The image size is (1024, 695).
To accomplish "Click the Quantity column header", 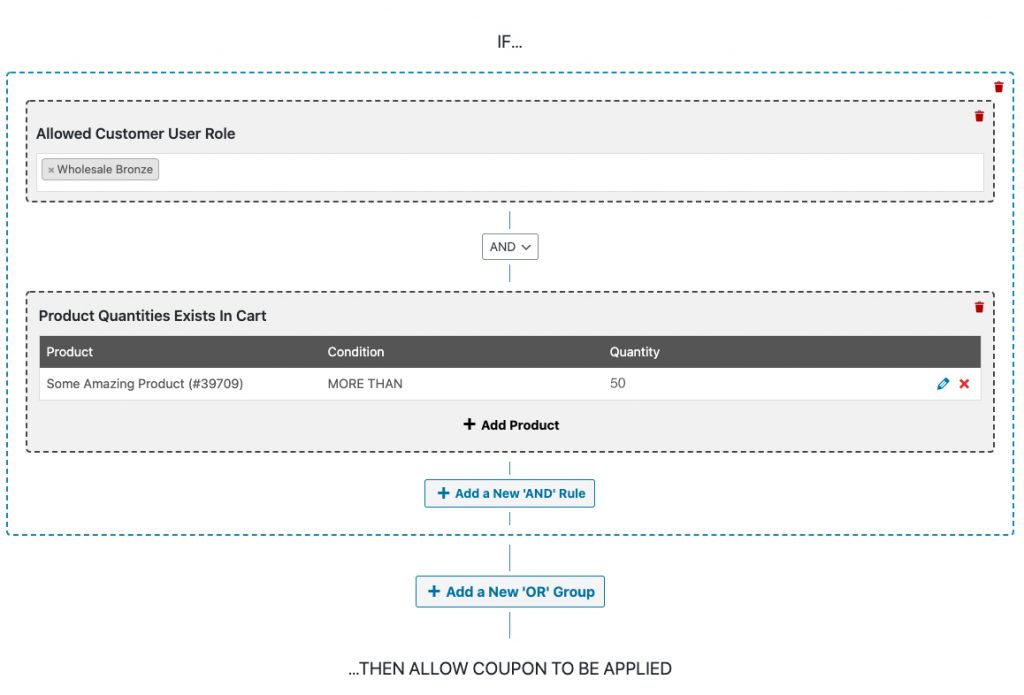I will point(635,351).
